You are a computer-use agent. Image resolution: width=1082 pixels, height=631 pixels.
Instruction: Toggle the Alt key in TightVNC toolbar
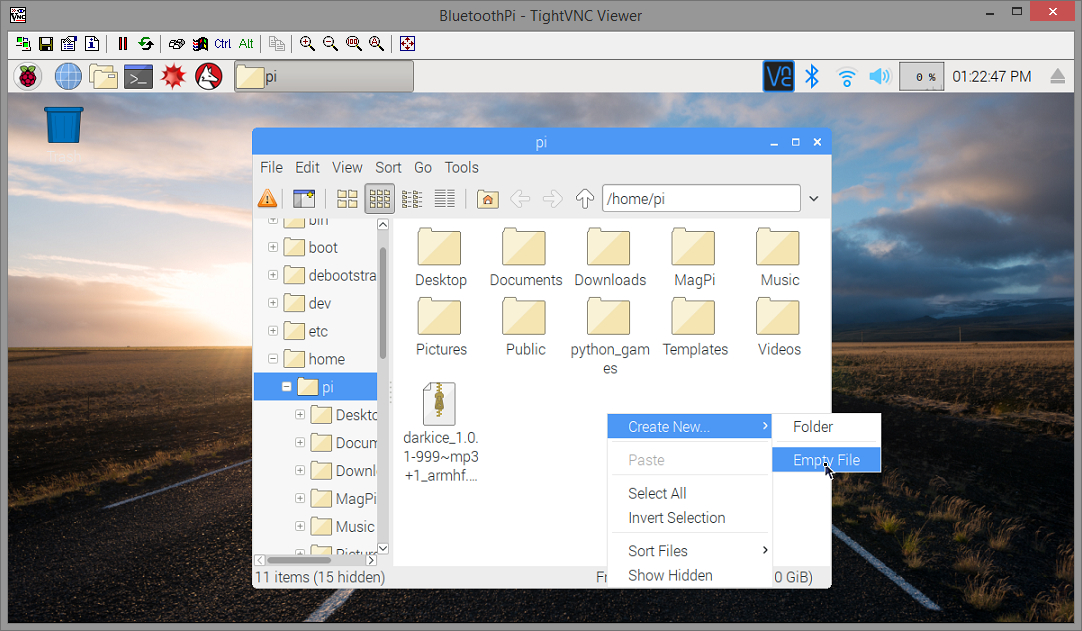[246, 43]
